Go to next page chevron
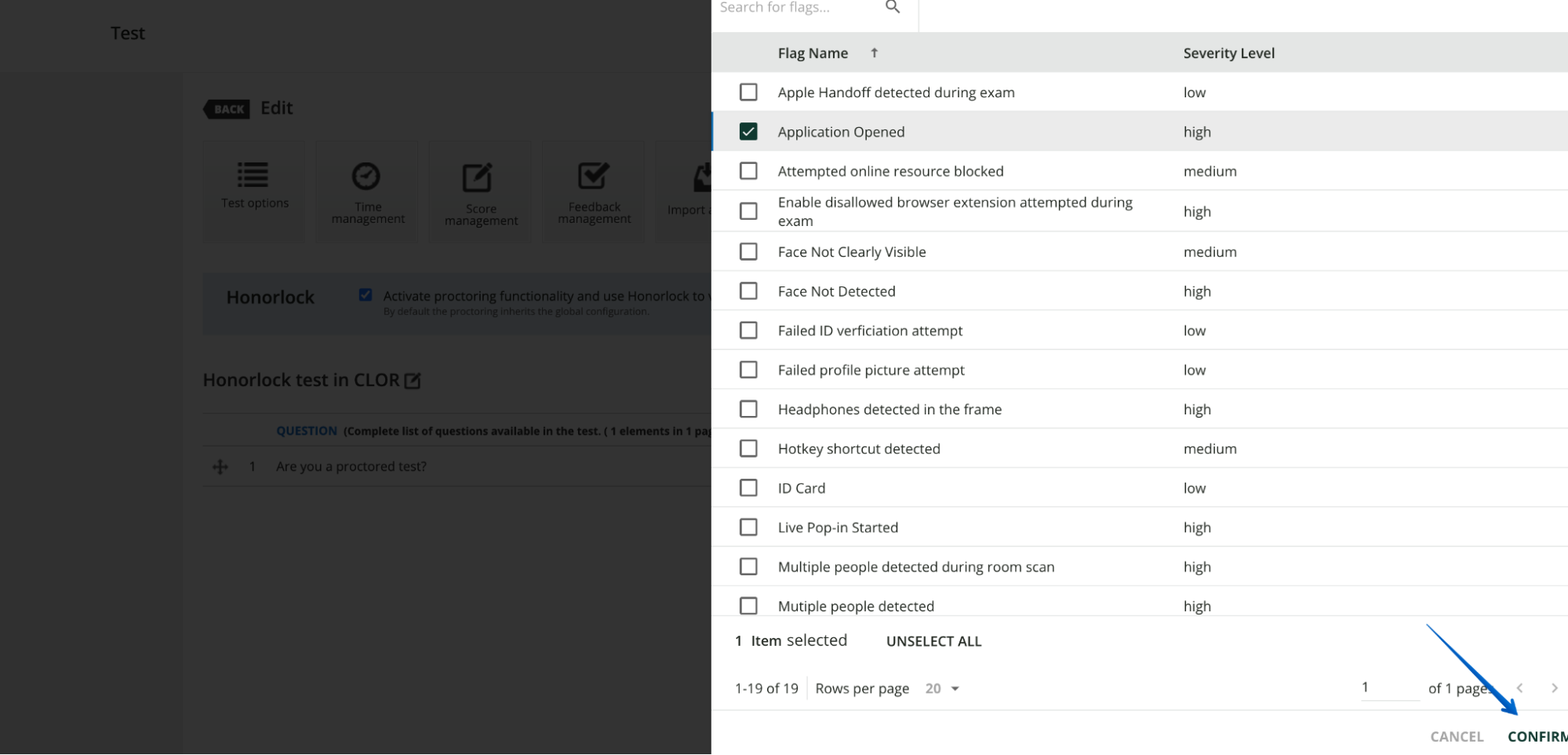This screenshot has width=1568, height=755. (1554, 688)
